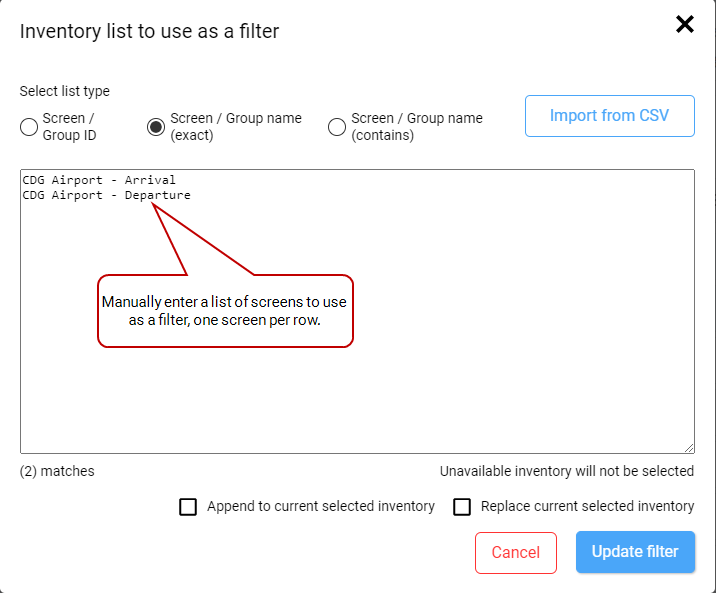Click the red callout about manually entering screens

click(225, 310)
